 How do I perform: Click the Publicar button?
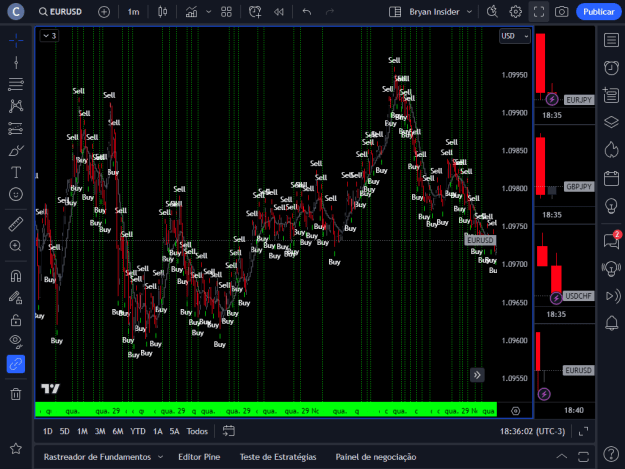(599, 12)
